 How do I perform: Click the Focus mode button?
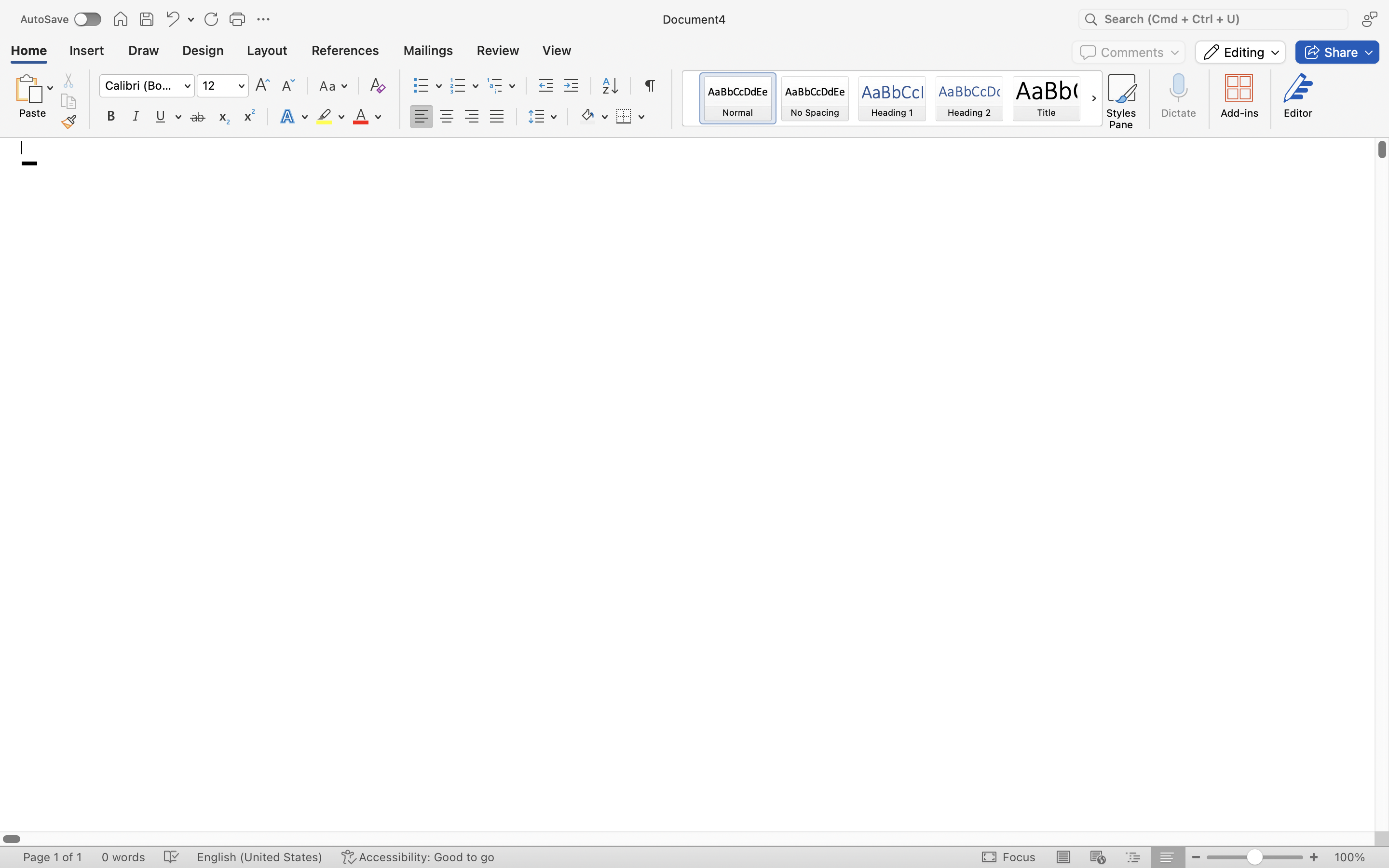(1008, 856)
